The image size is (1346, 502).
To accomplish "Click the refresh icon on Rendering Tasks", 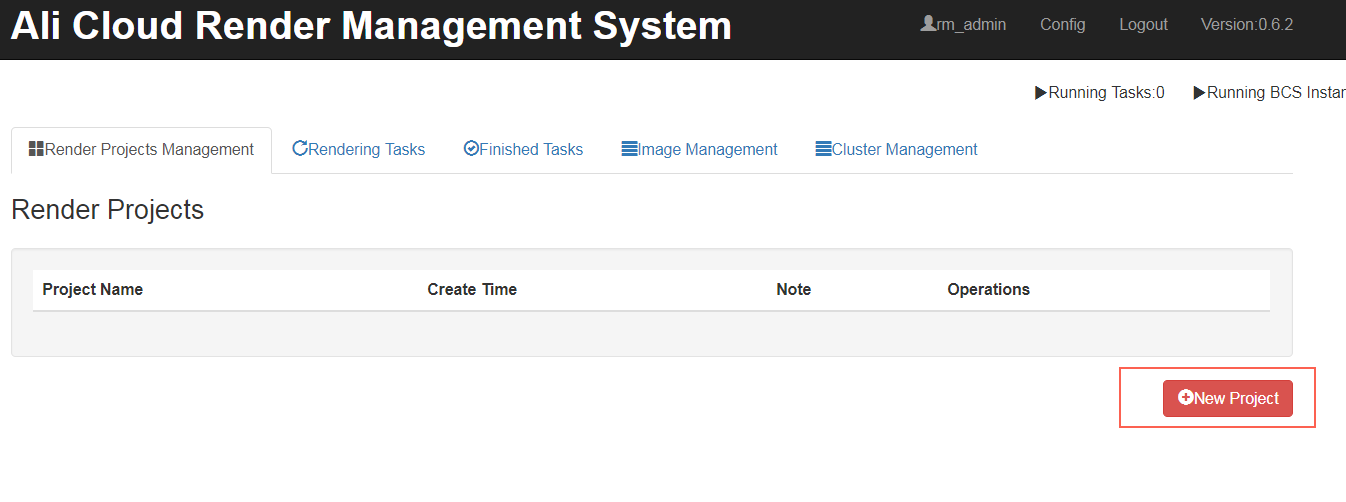I will click(x=300, y=149).
